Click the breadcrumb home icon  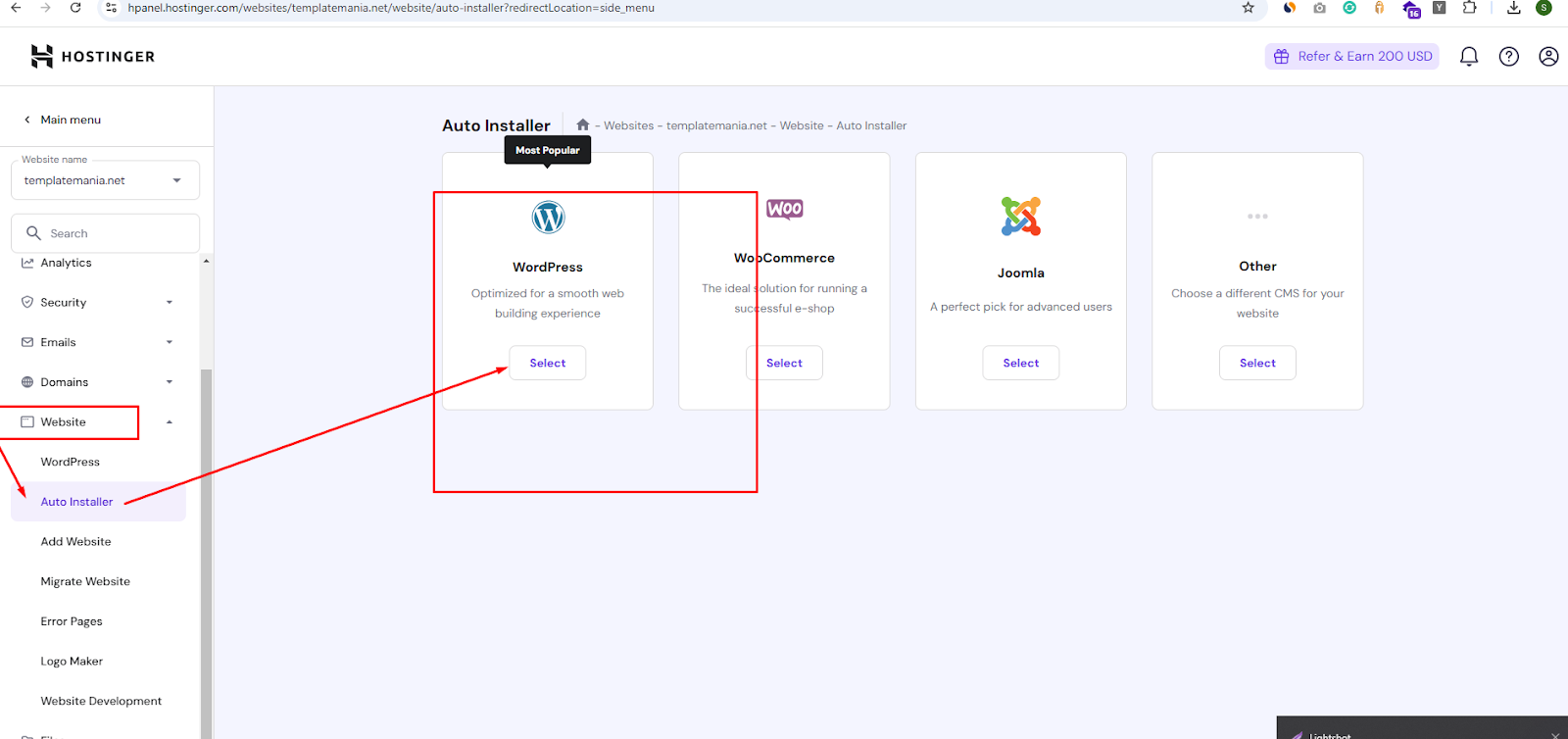[583, 124]
